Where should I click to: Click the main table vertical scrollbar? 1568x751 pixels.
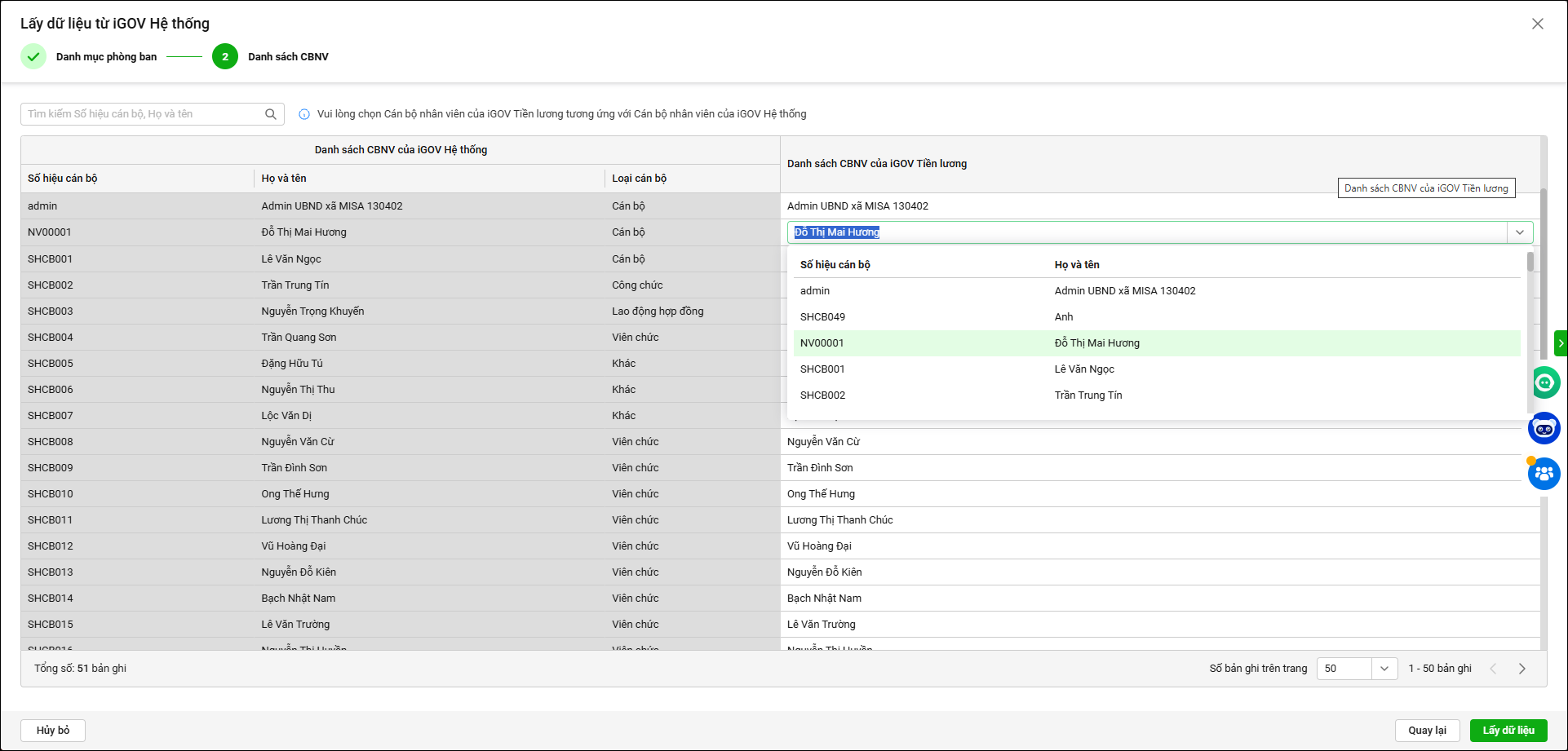pyautogui.click(x=1544, y=273)
